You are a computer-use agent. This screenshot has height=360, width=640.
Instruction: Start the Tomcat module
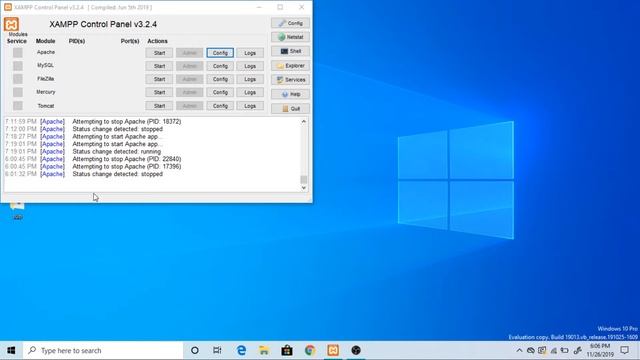159,106
